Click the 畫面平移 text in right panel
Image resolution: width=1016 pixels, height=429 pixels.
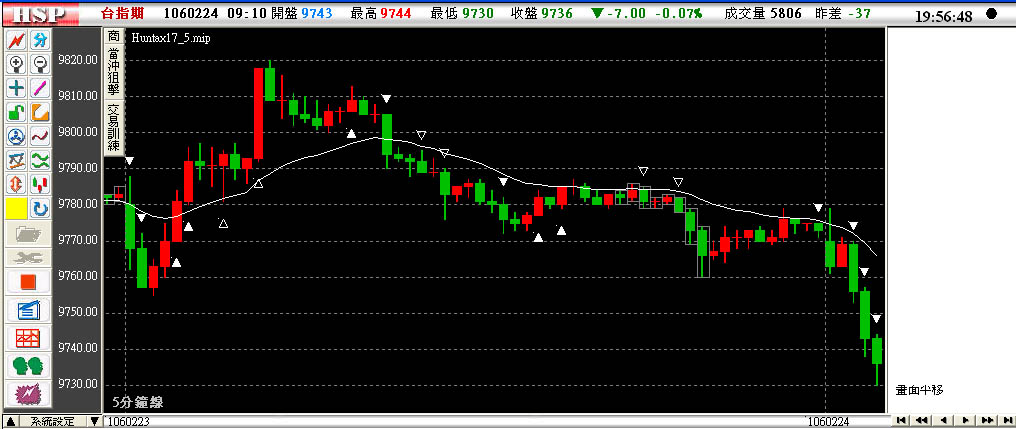click(919, 389)
